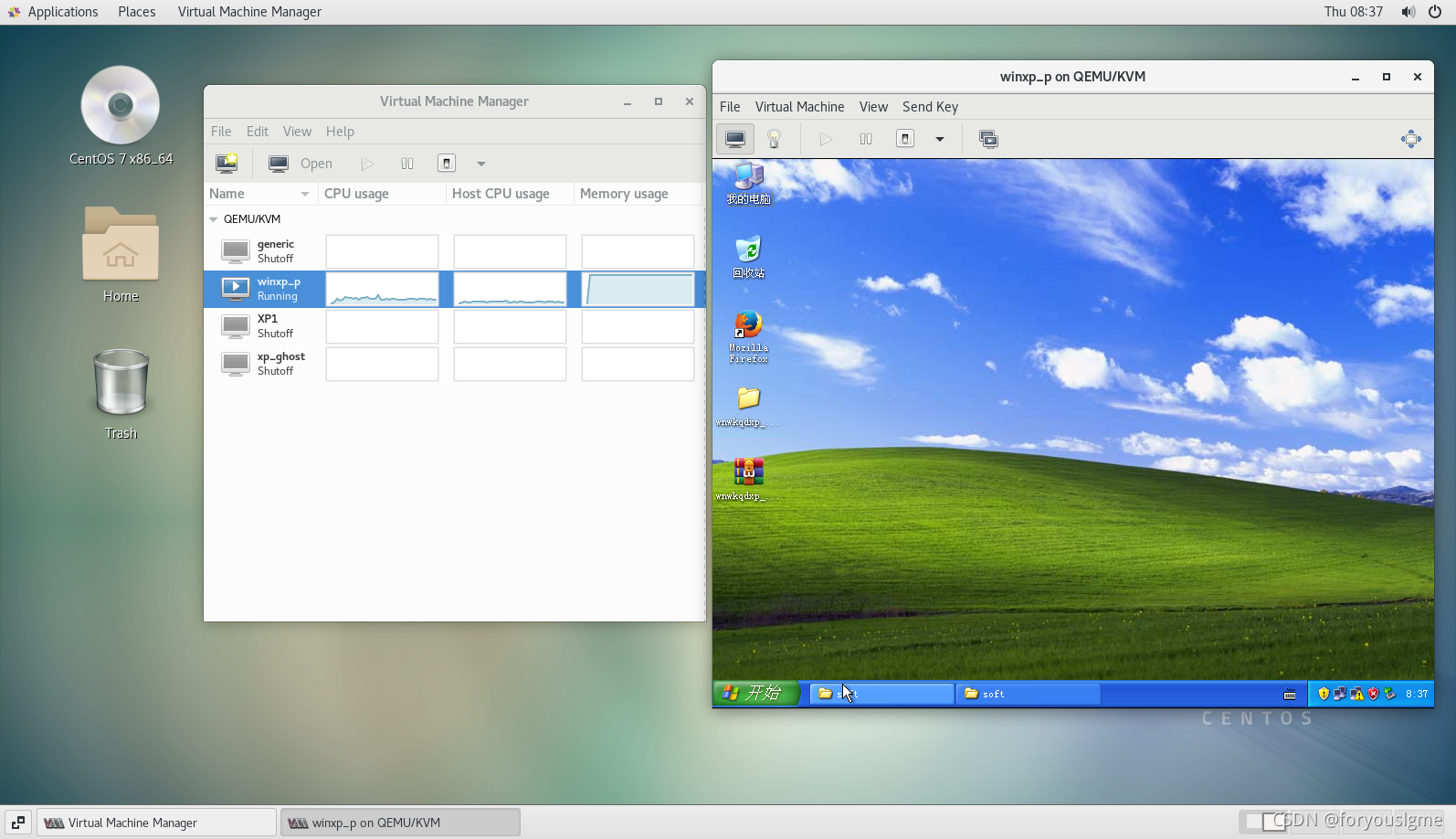
Task: Switch to first soft folder taskbar button
Action: tap(881, 694)
